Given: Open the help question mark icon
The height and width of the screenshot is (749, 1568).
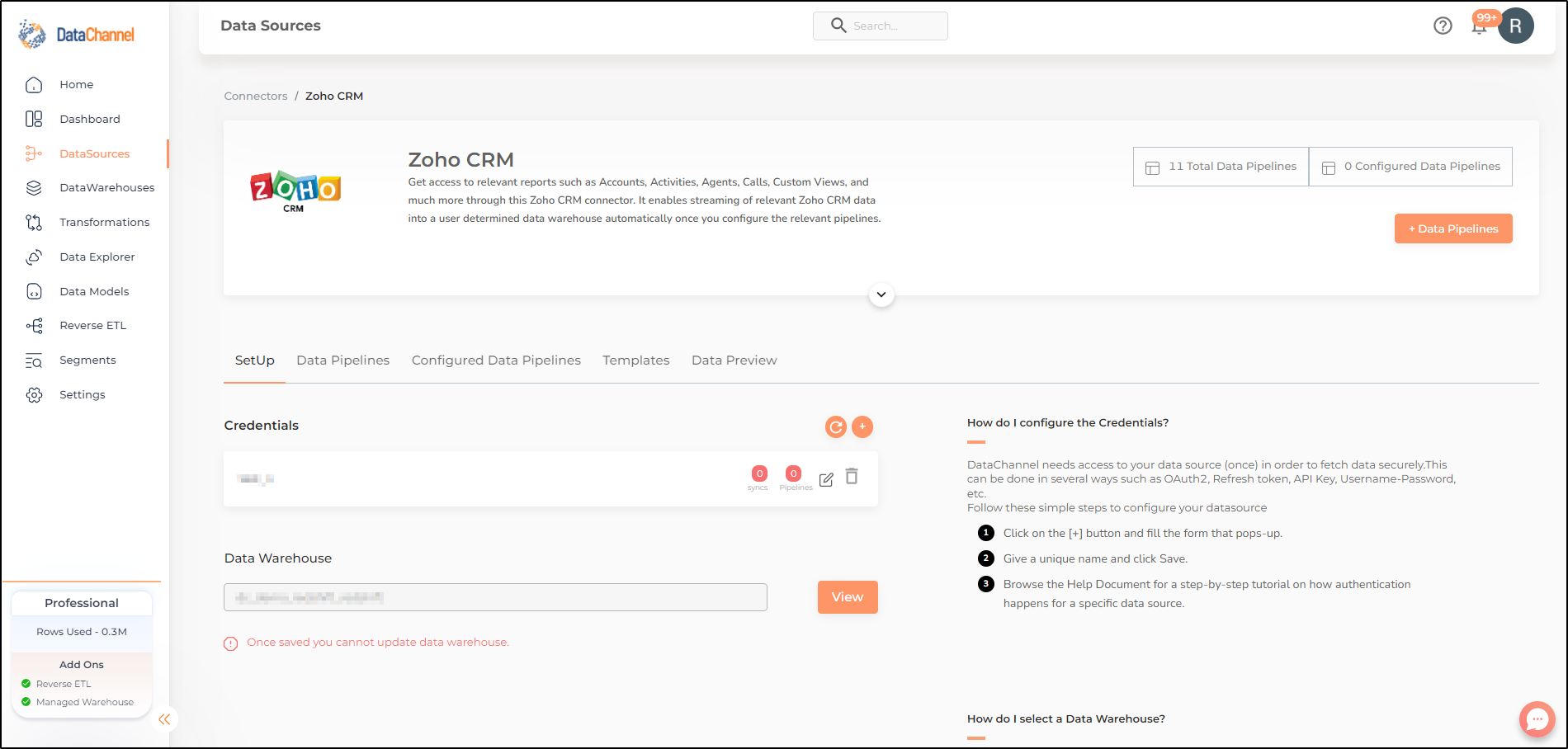Looking at the screenshot, I should pos(1443,26).
